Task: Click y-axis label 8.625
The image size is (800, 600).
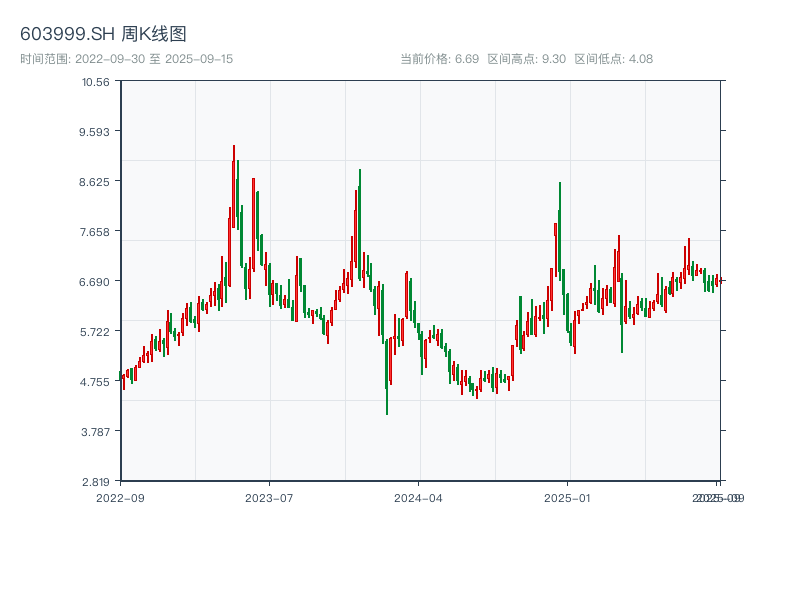Action: click(94, 182)
